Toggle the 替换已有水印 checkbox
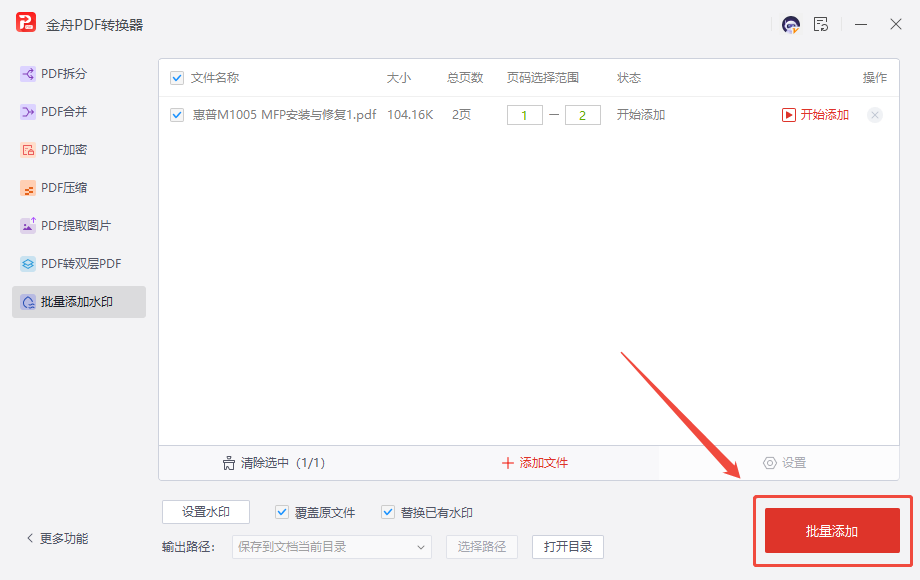The width and height of the screenshot is (920, 580). tap(388, 512)
